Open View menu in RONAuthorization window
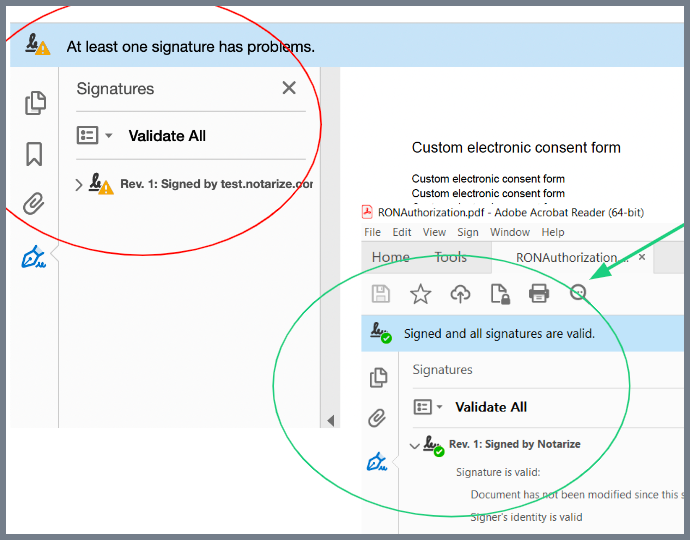 (x=434, y=232)
